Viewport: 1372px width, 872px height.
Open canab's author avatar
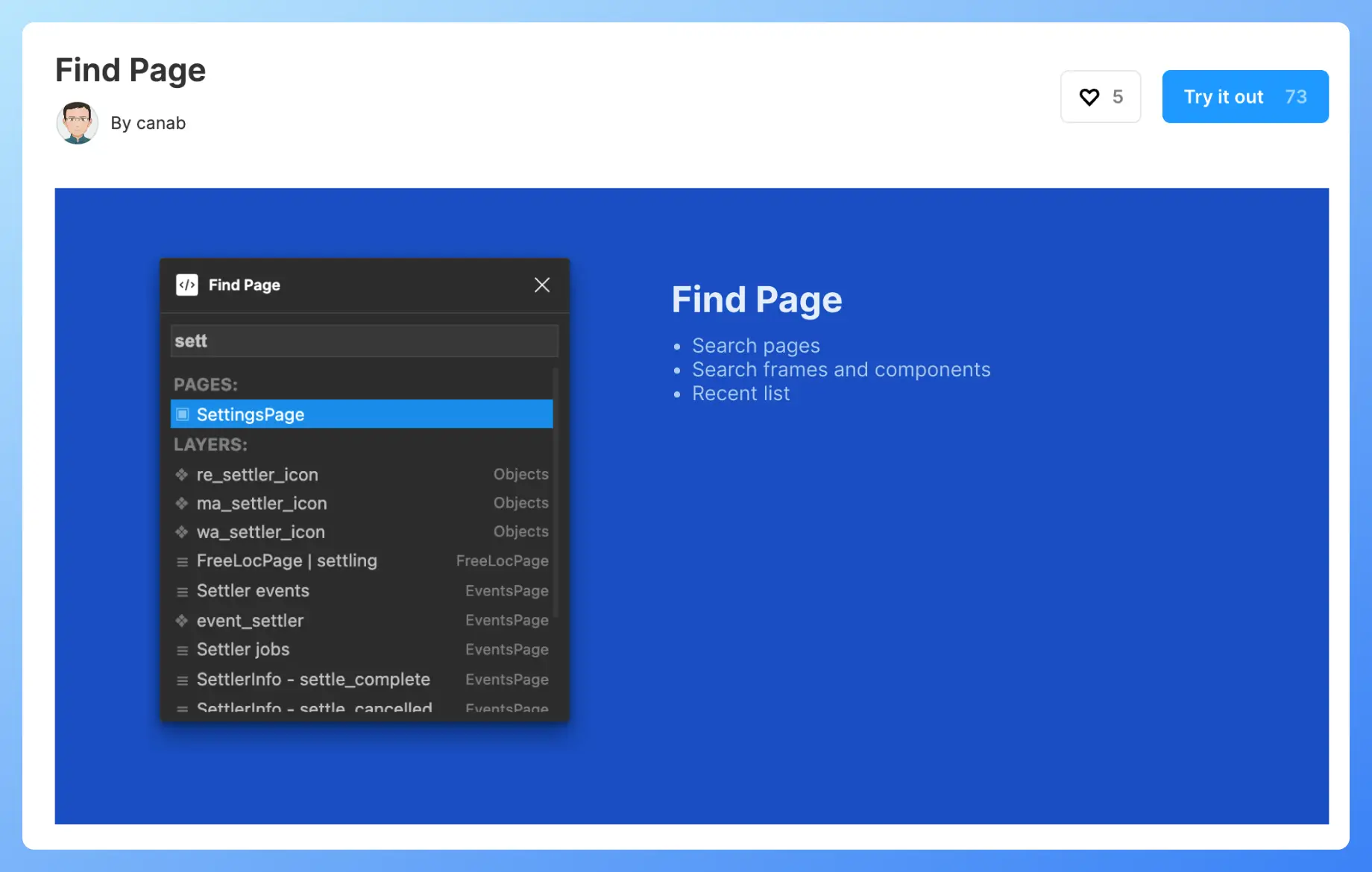click(78, 123)
